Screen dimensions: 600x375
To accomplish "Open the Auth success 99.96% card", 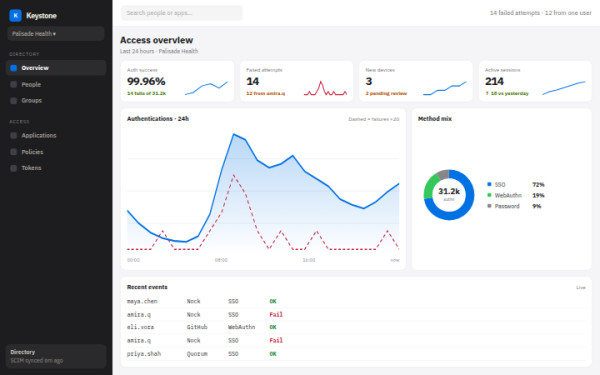I will pos(177,81).
